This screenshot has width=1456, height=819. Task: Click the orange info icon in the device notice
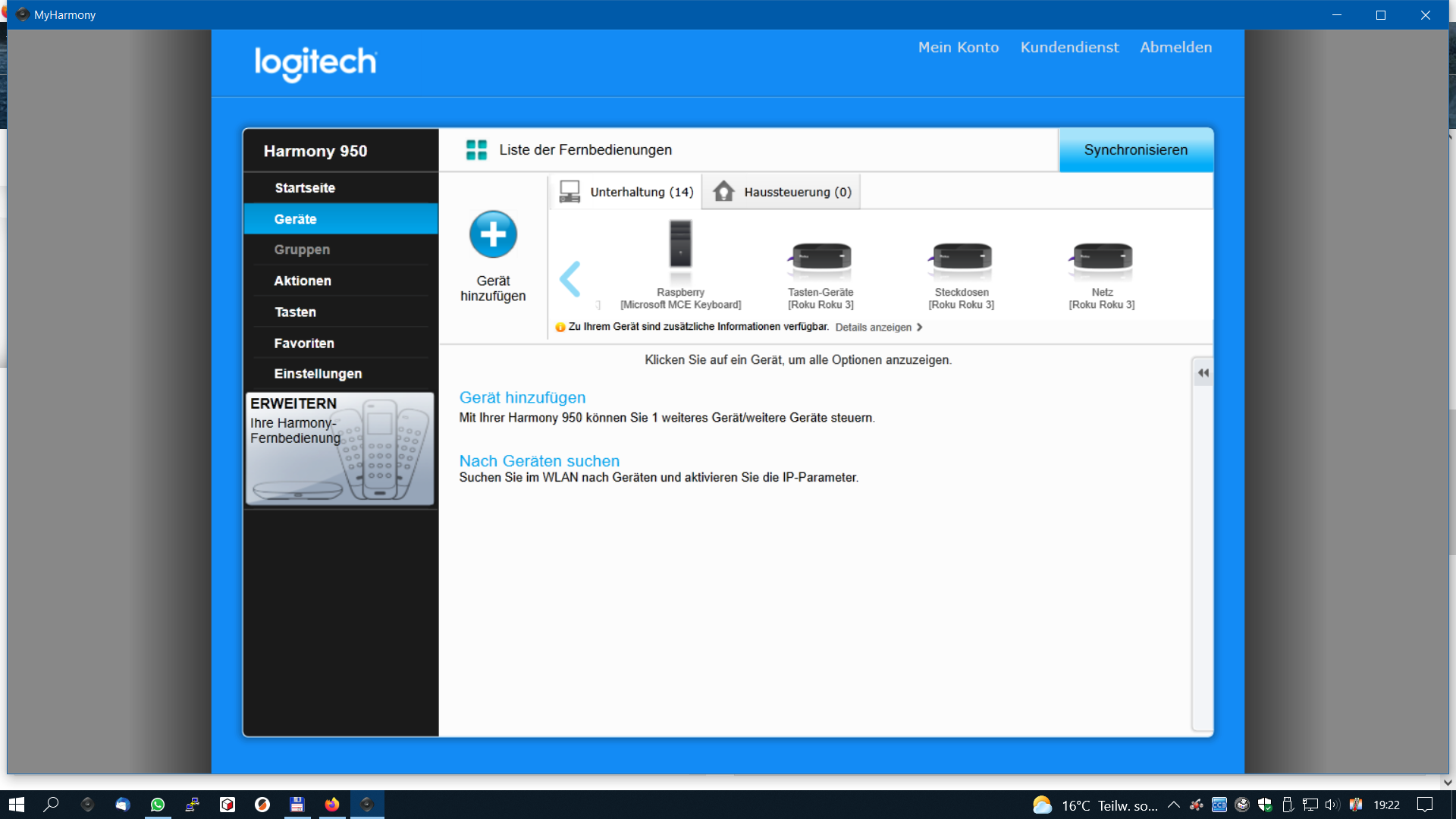560,328
